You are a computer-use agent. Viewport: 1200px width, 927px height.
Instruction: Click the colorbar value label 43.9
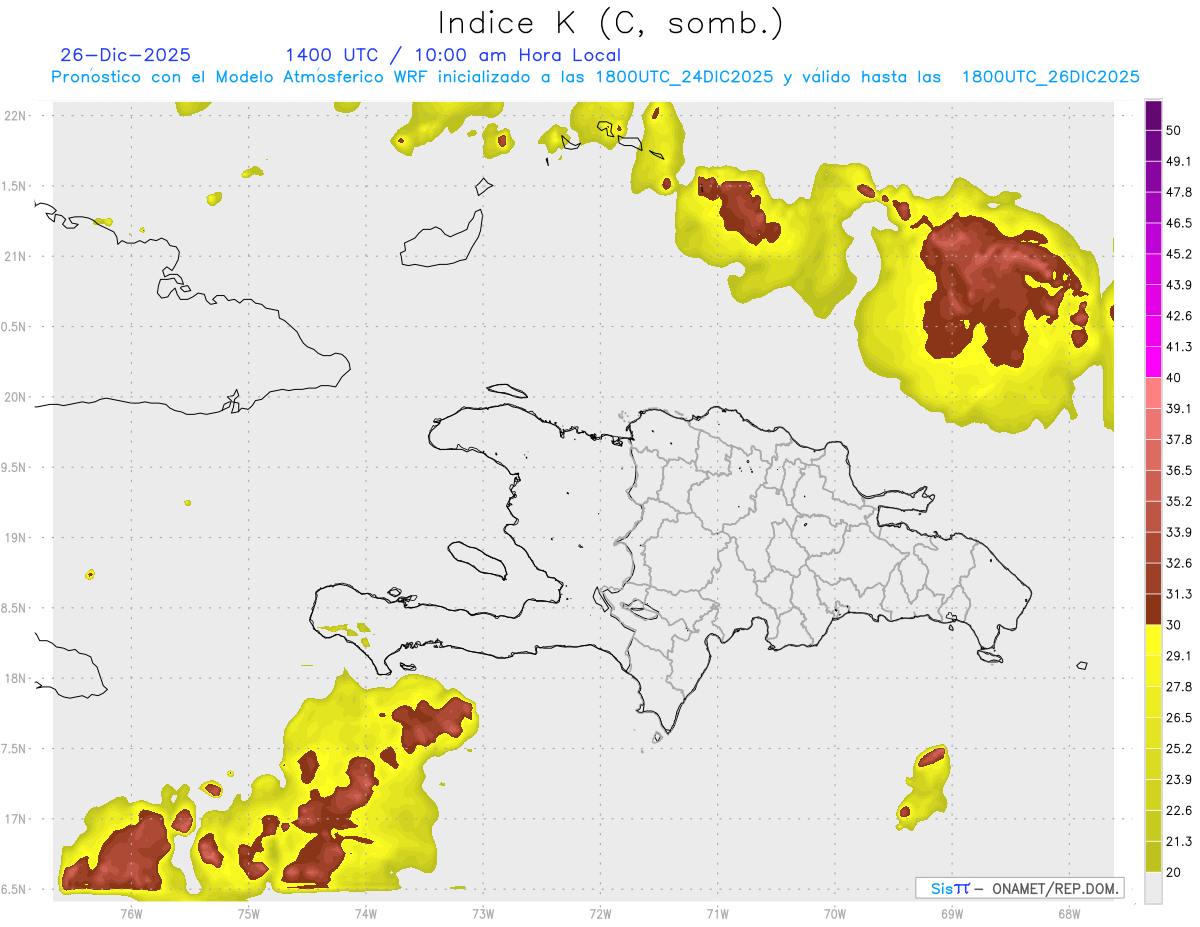coord(1179,286)
